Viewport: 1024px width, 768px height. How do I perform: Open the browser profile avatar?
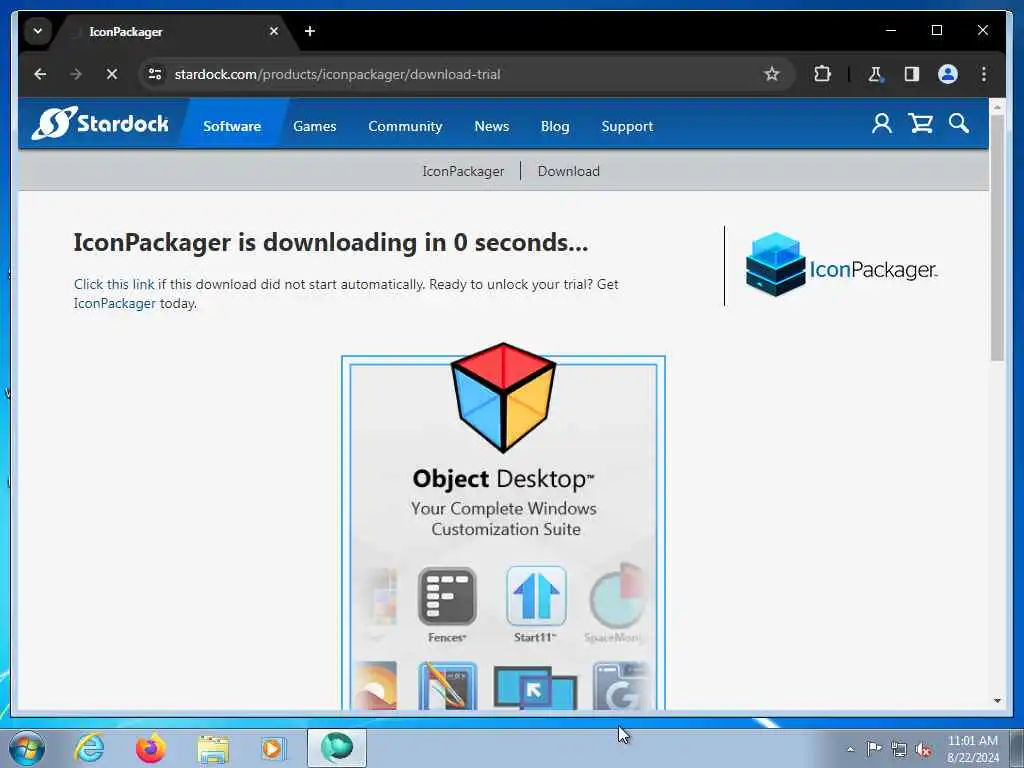coord(948,74)
